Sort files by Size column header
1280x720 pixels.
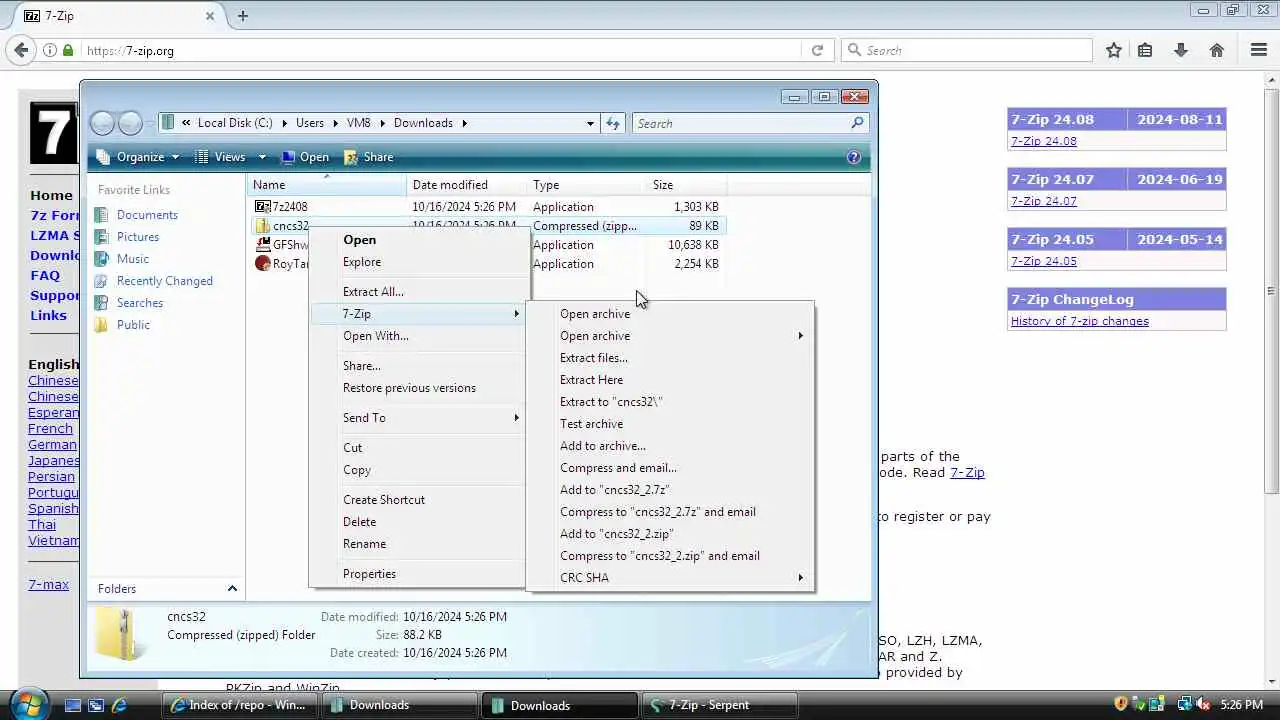click(686, 185)
